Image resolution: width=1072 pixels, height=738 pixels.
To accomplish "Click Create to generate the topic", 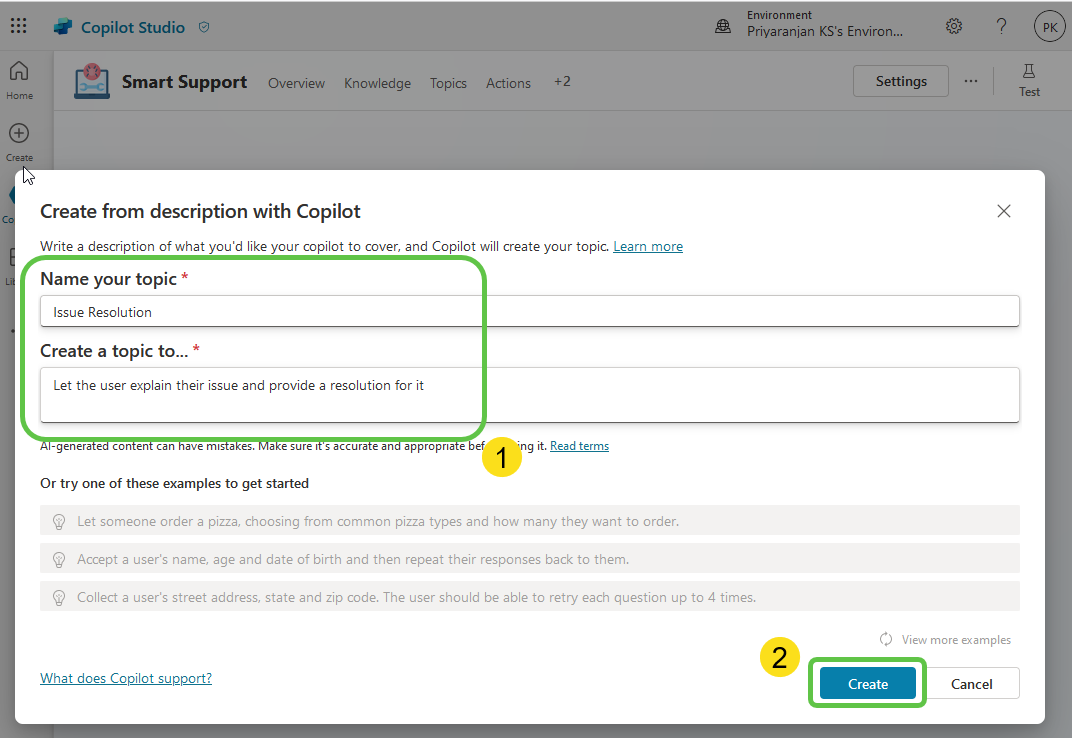I will (x=867, y=683).
